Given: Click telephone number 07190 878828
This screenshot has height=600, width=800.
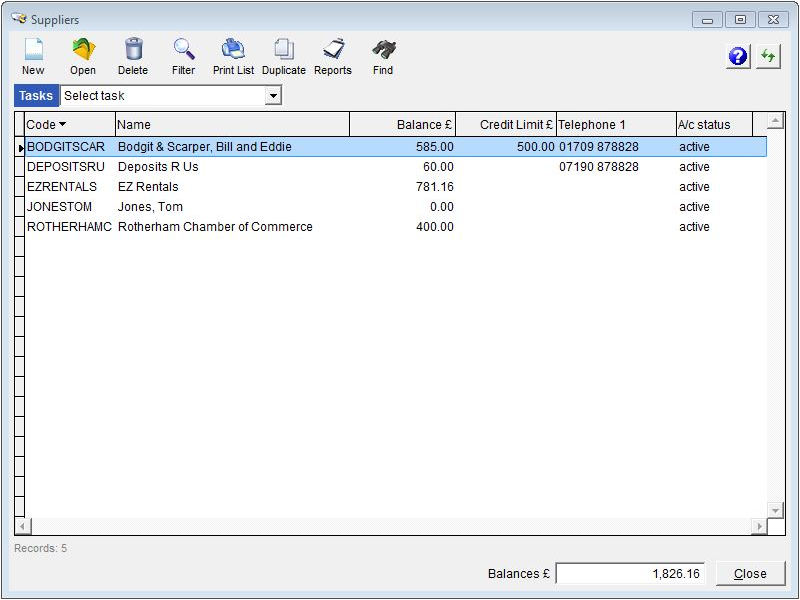Looking at the screenshot, I should [x=599, y=167].
